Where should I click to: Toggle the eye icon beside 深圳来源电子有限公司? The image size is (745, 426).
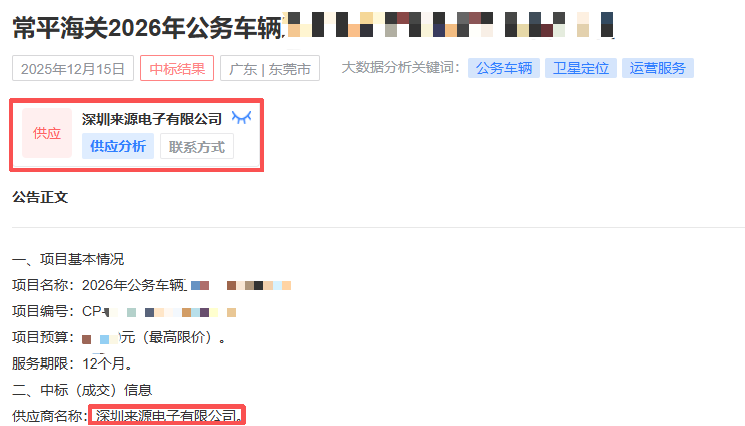pyautogui.click(x=241, y=118)
